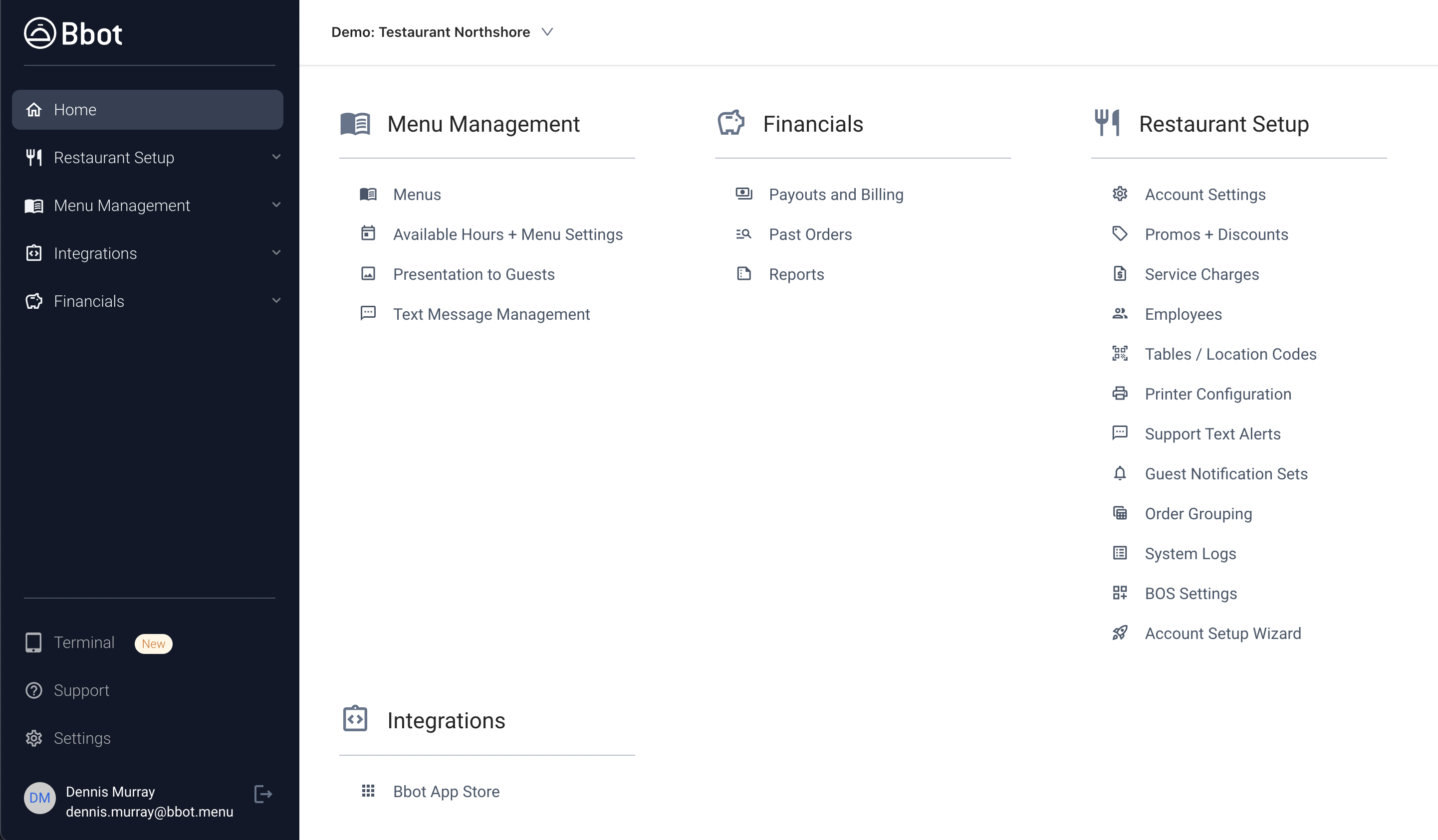The height and width of the screenshot is (840, 1438).
Task: Click the Printer Configuration printer icon
Action: 1120,394
